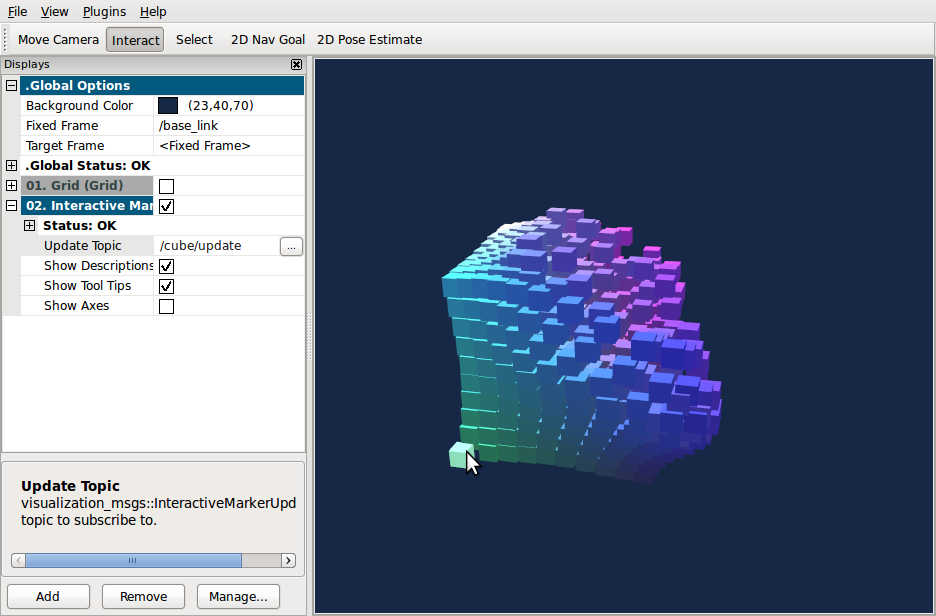Image resolution: width=936 pixels, height=616 pixels.
Task: Open the Background Color swatch
Action: pos(168,106)
